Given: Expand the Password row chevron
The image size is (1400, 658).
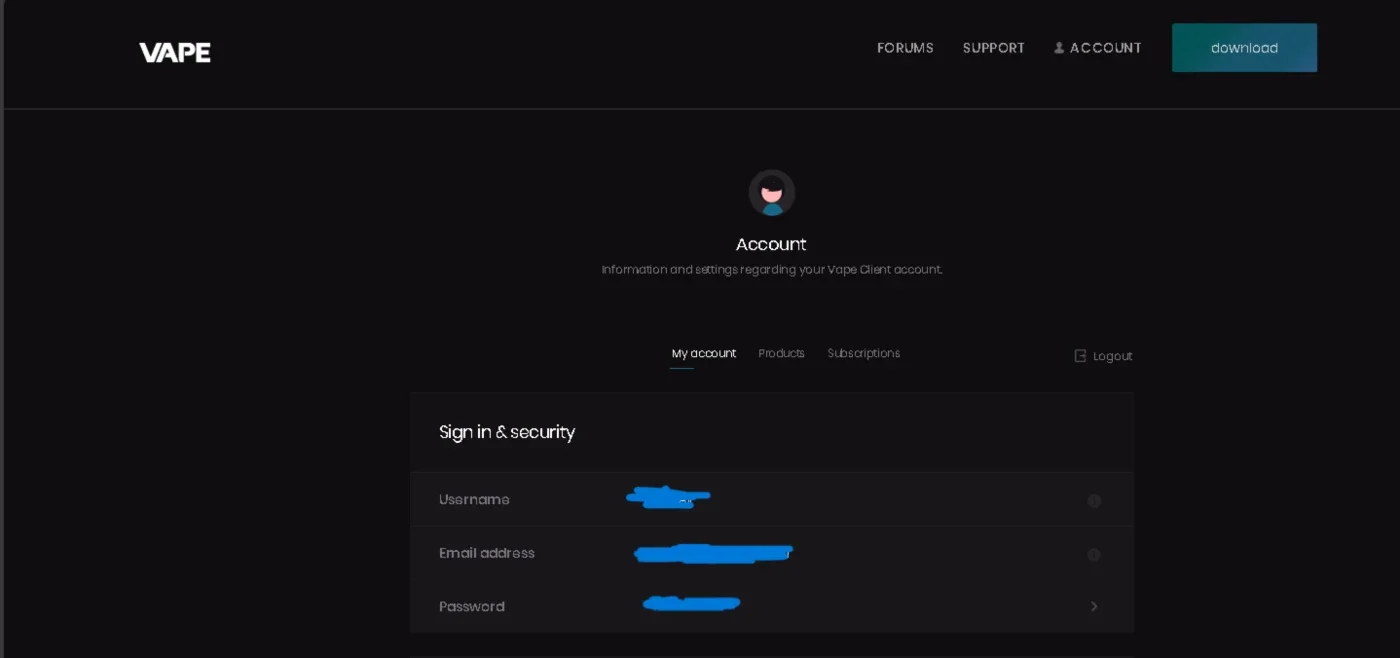Looking at the screenshot, I should coord(1094,607).
